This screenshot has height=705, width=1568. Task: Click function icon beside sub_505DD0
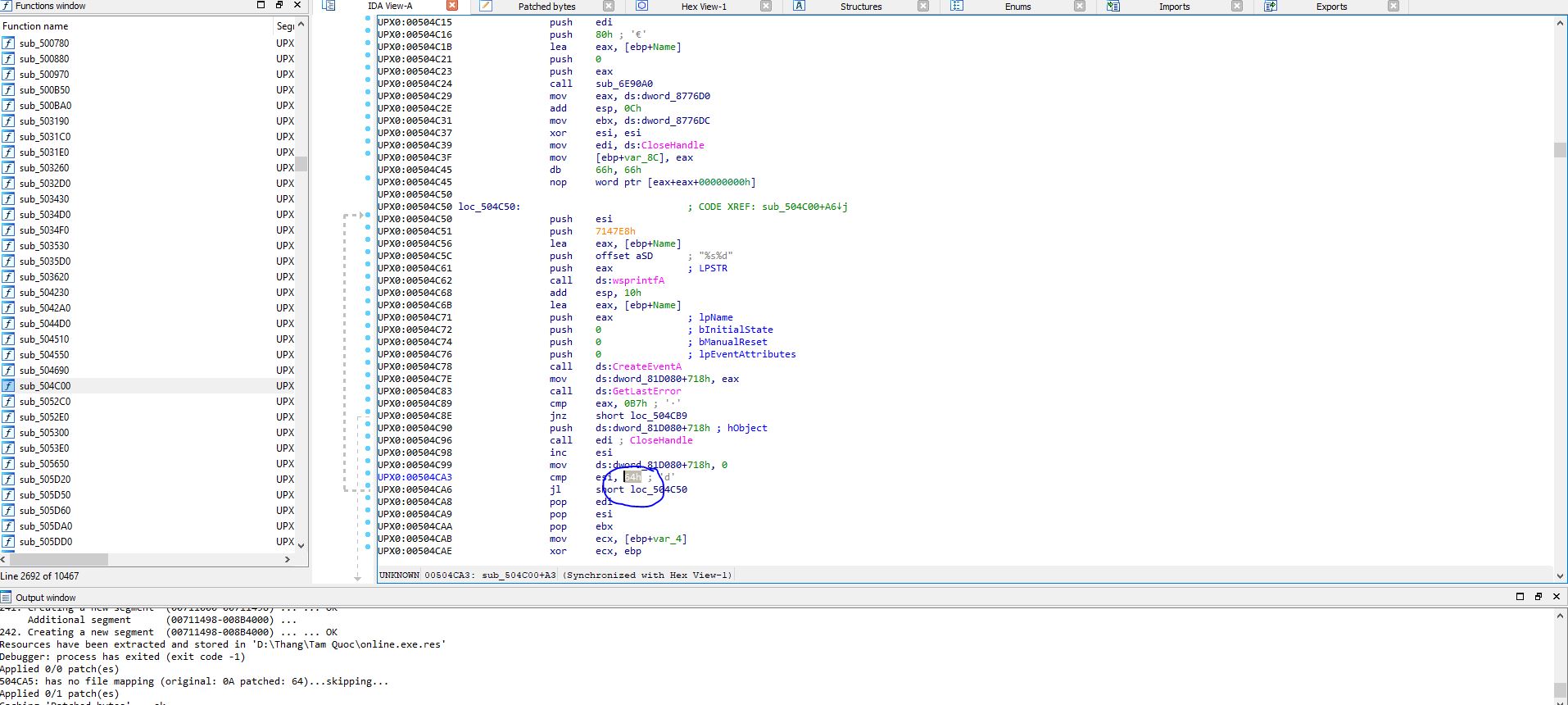click(x=8, y=541)
